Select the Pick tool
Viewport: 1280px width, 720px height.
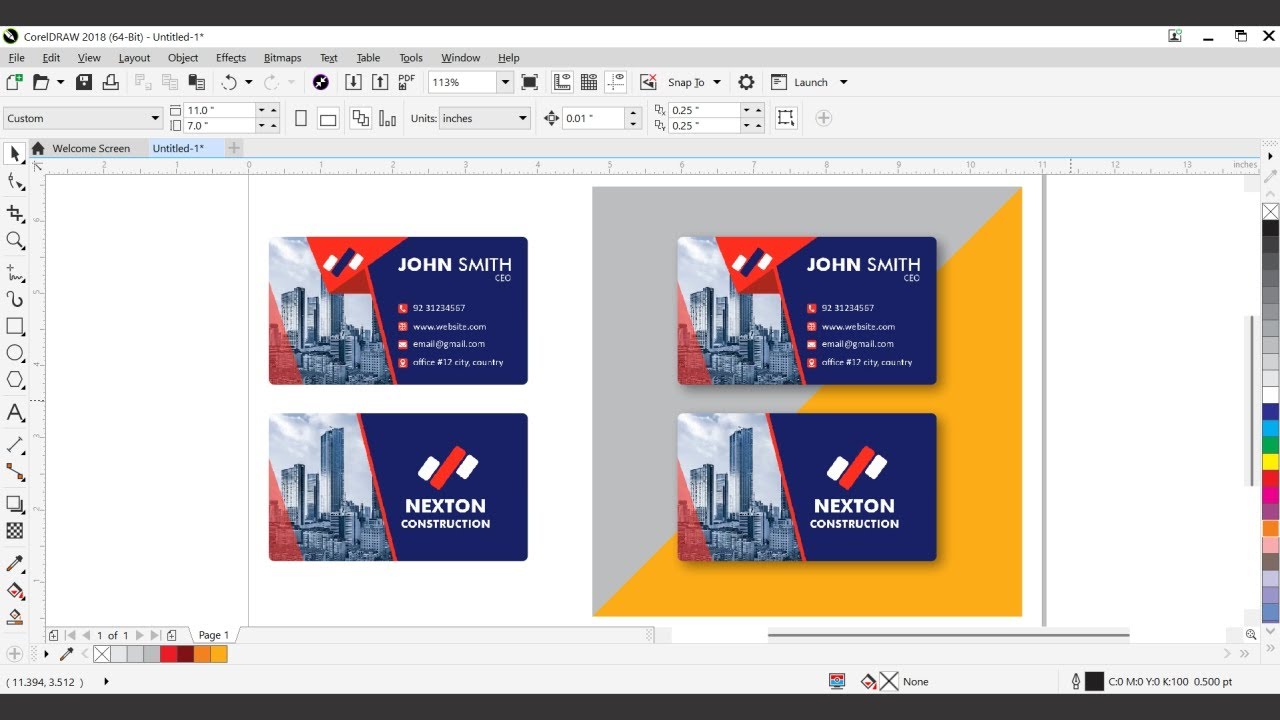click(x=14, y=154)
